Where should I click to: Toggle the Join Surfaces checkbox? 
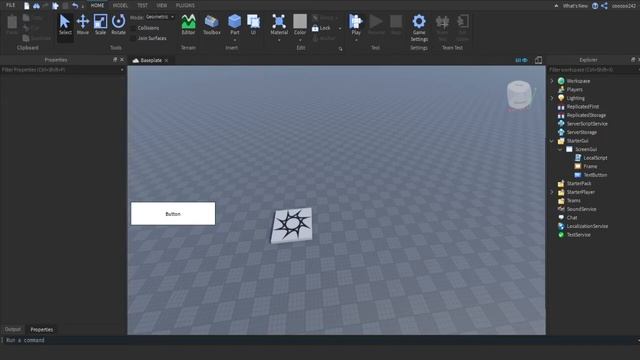pos(133,38)
